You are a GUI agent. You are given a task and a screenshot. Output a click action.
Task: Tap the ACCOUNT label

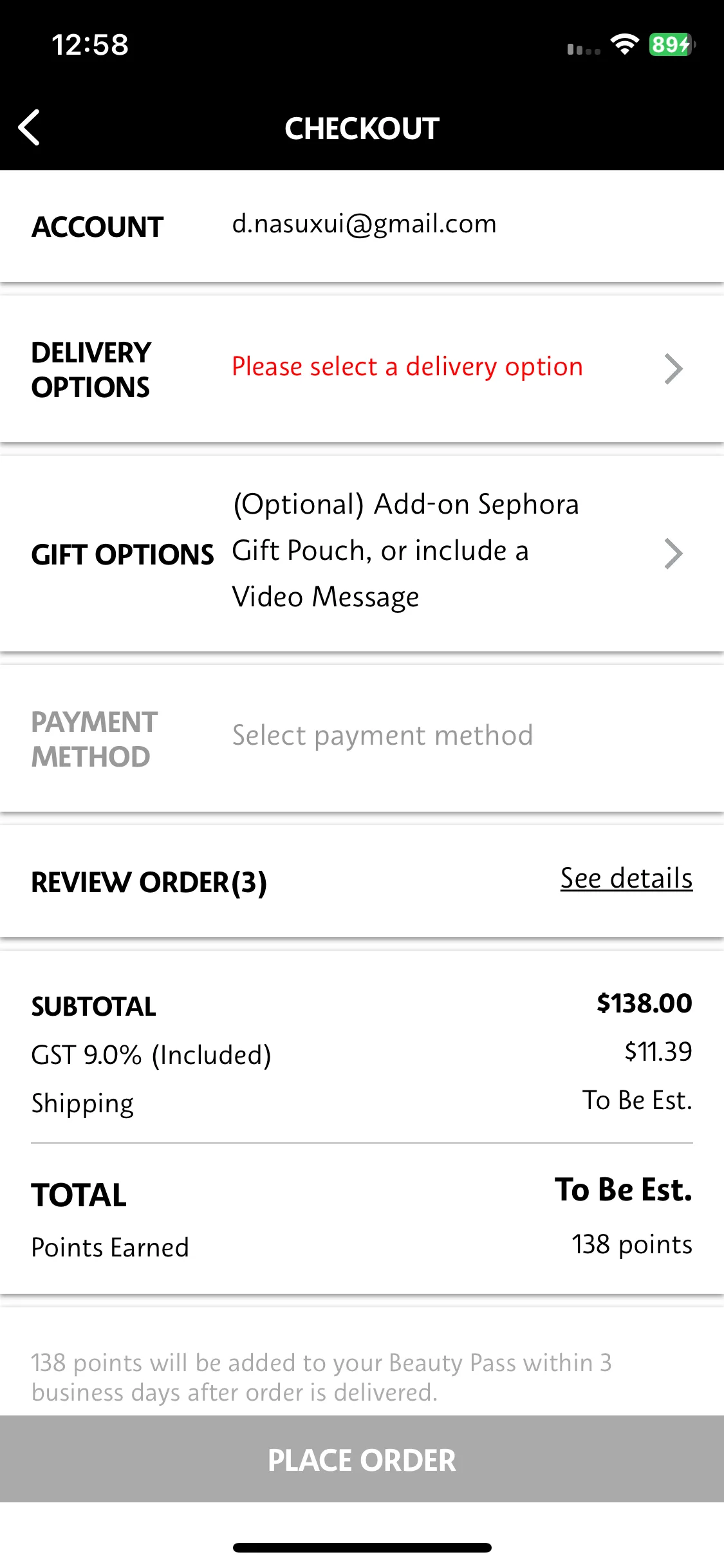click(x=97, y=227)
